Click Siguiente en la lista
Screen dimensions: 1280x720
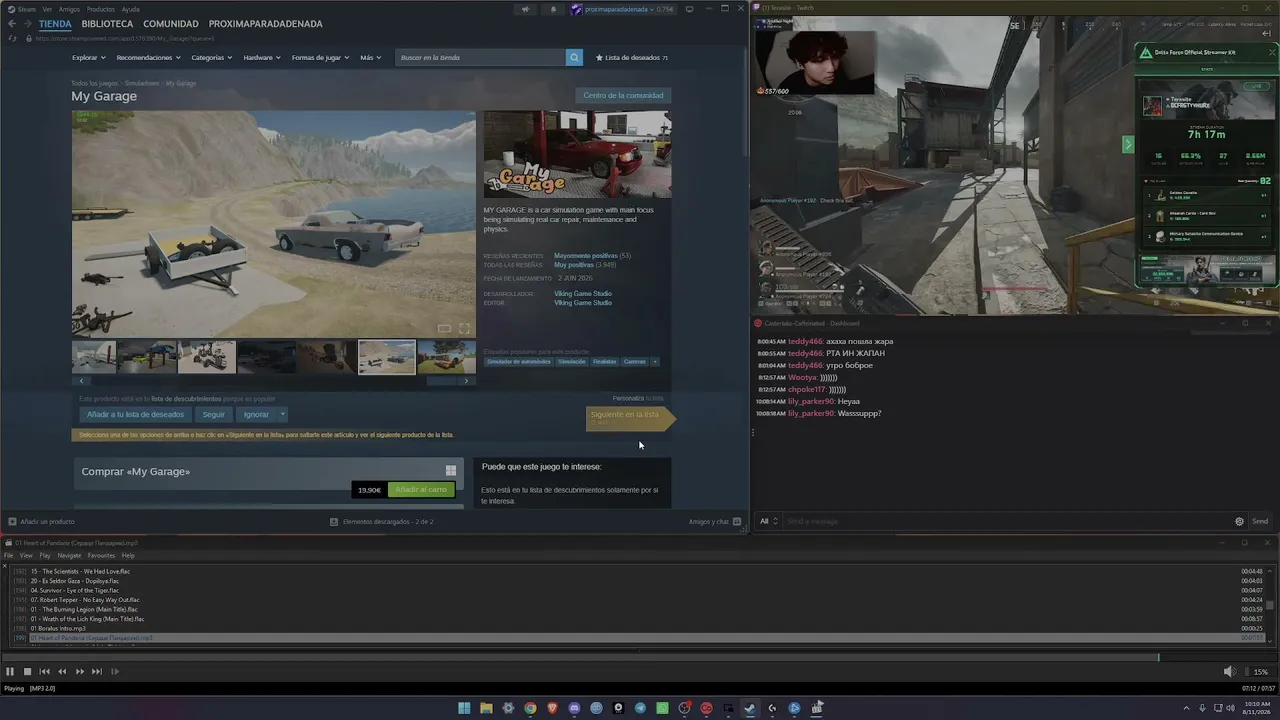(x=630, y=418)
